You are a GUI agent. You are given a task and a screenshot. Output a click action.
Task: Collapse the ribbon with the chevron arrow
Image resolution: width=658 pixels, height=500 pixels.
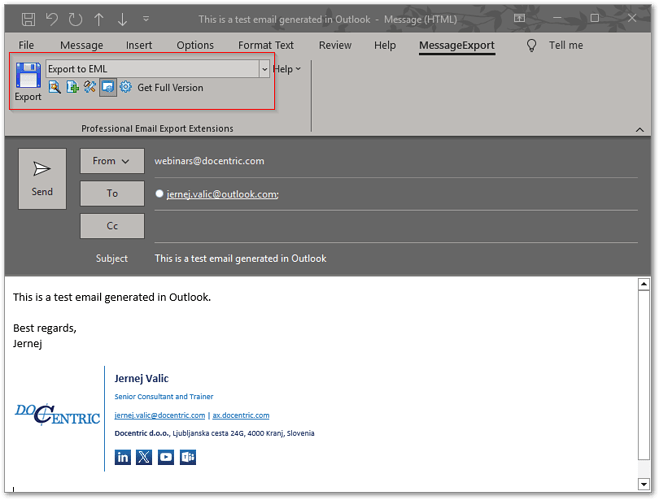(639, 129)
